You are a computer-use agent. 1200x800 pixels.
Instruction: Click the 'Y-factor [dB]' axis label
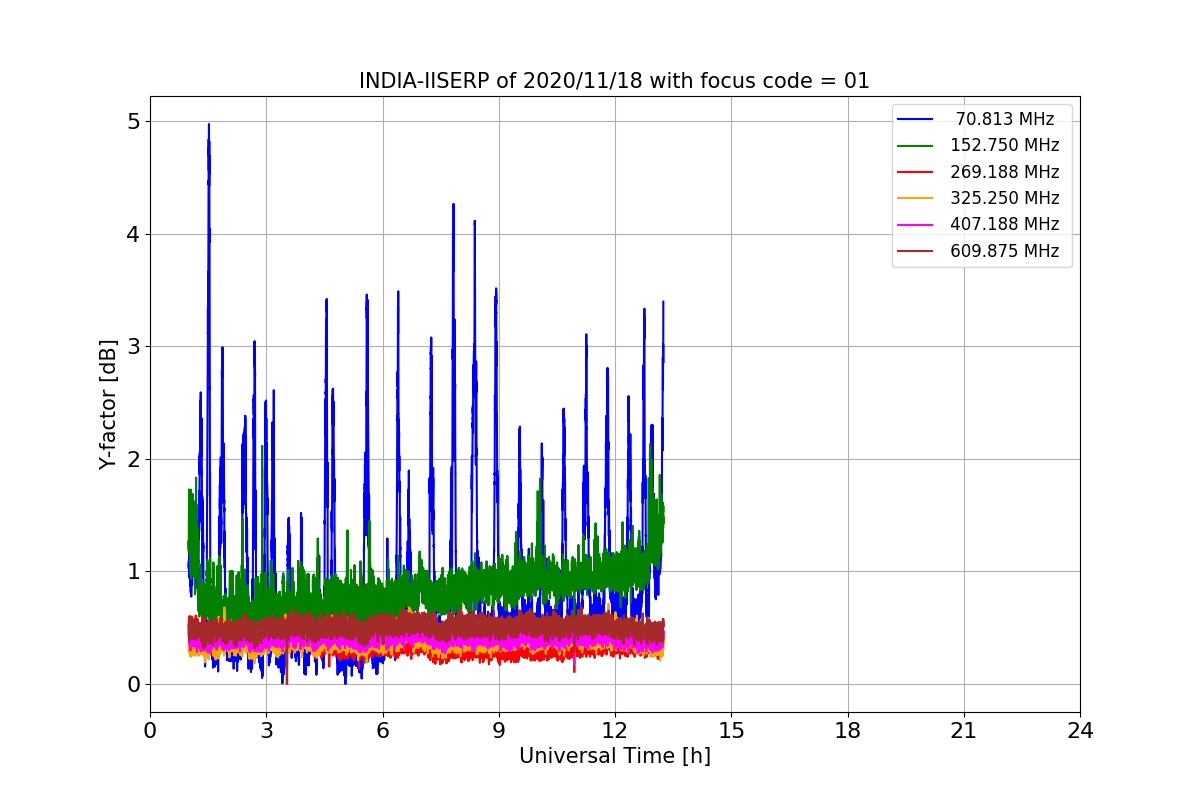coord(108,405)
